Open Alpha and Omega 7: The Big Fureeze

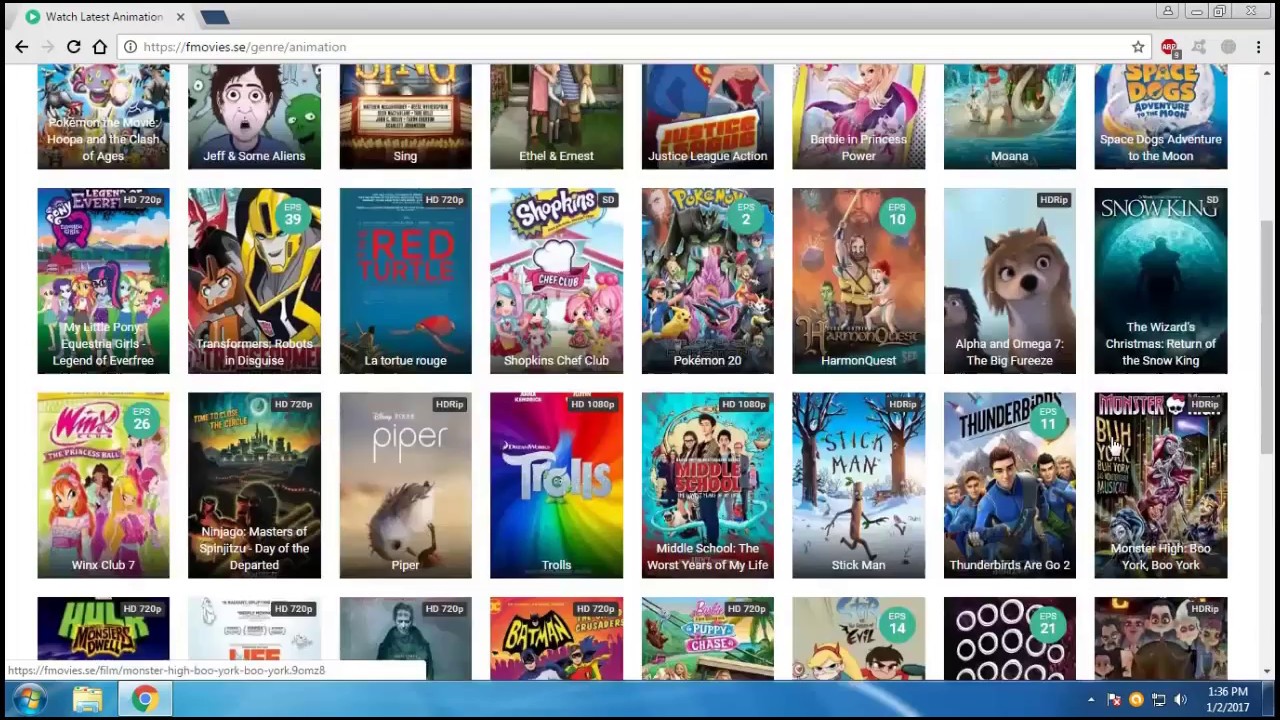point(1009,281)
